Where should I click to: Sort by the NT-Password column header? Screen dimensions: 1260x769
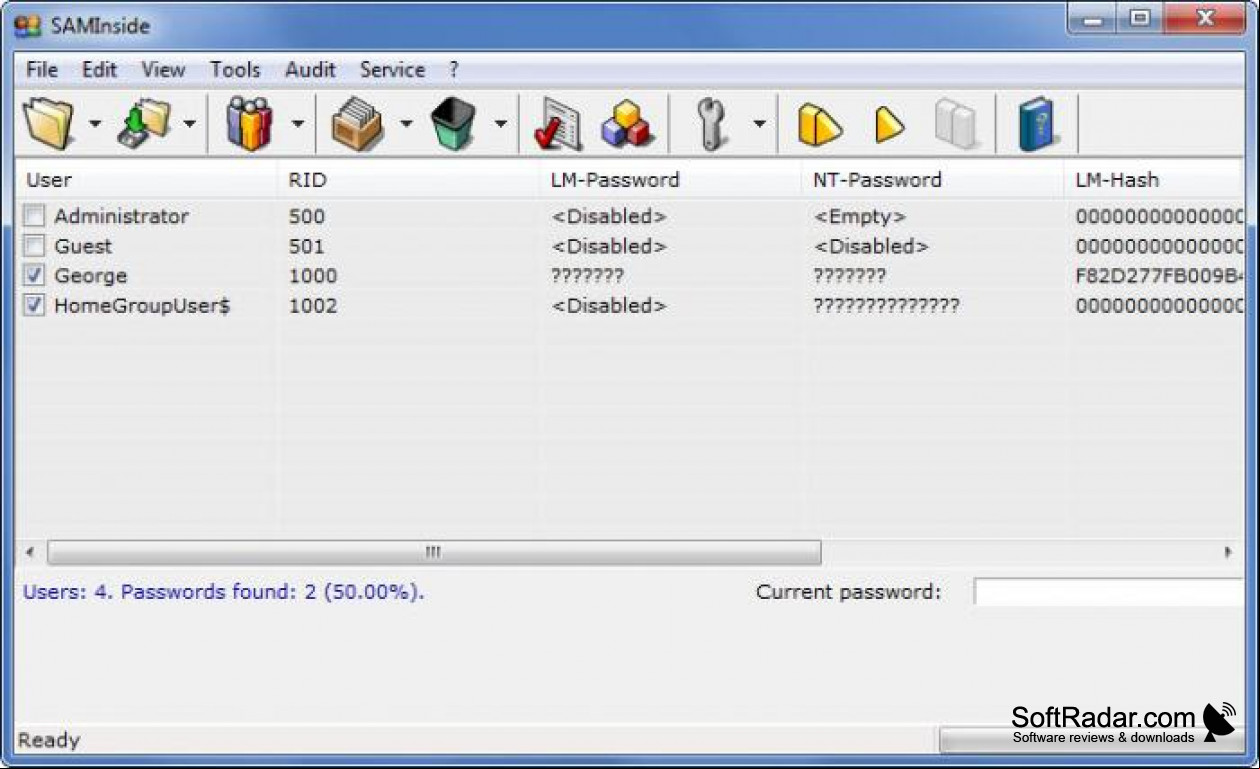pos(932,180)
